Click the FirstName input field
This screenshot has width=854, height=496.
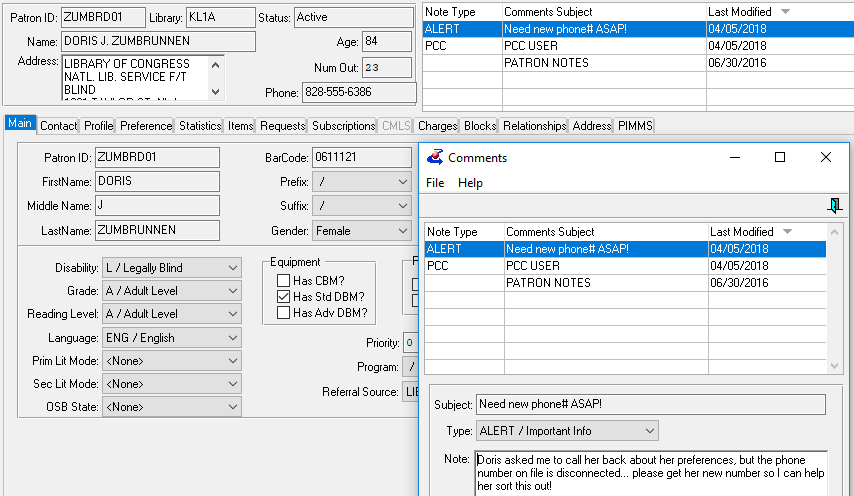tap(157, 182)
